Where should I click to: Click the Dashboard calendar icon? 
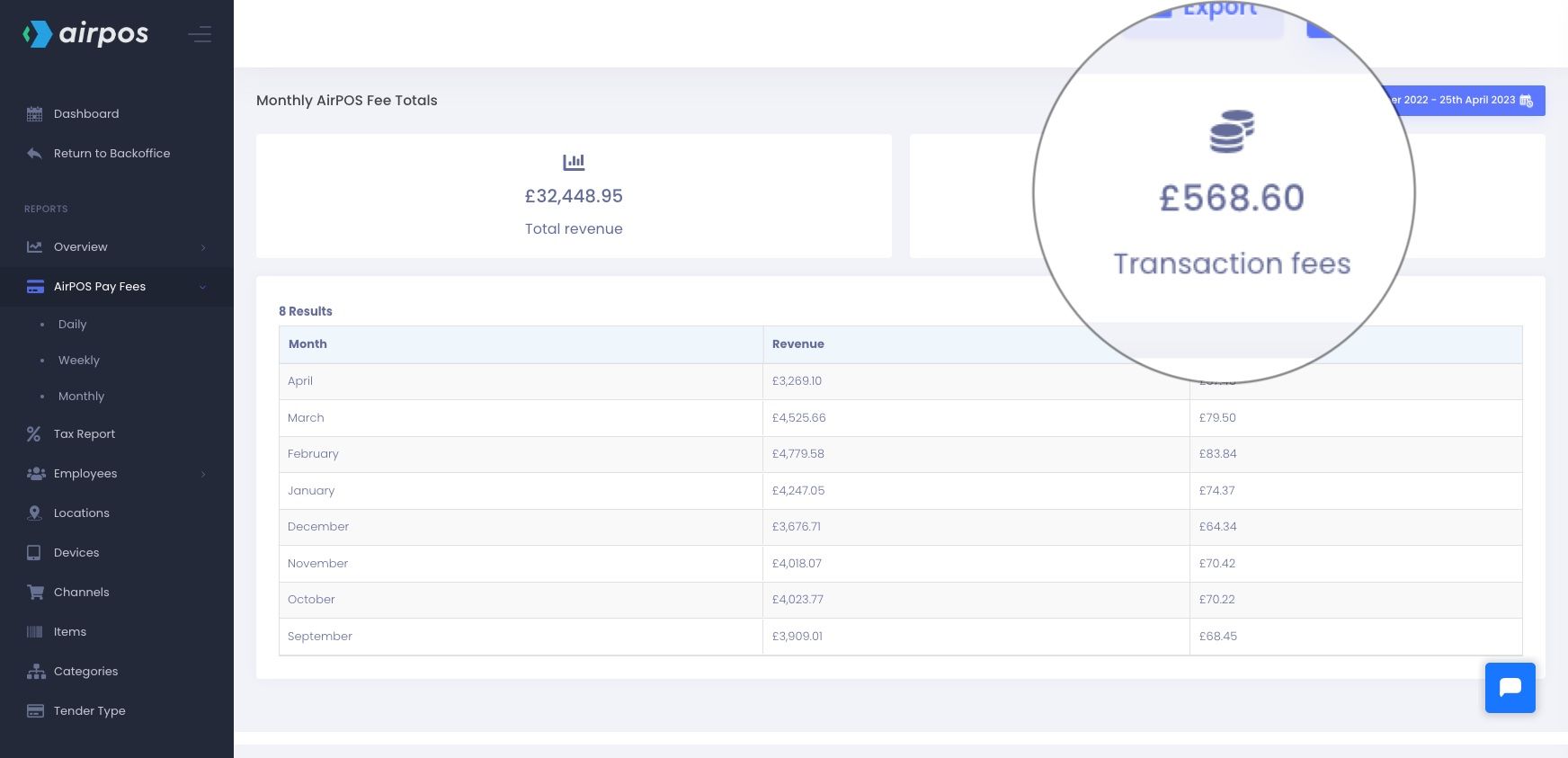tap(35, 114)
